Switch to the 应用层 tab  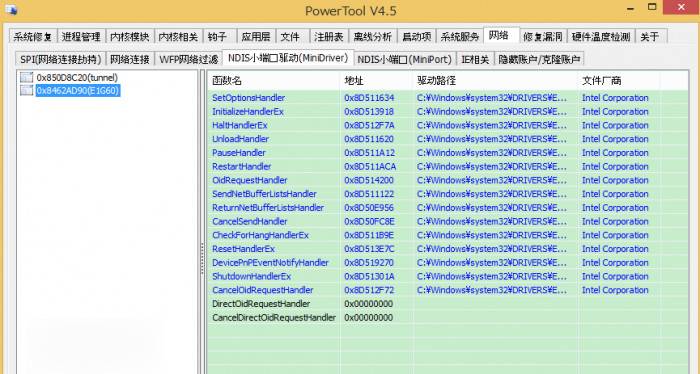(256, 37)
